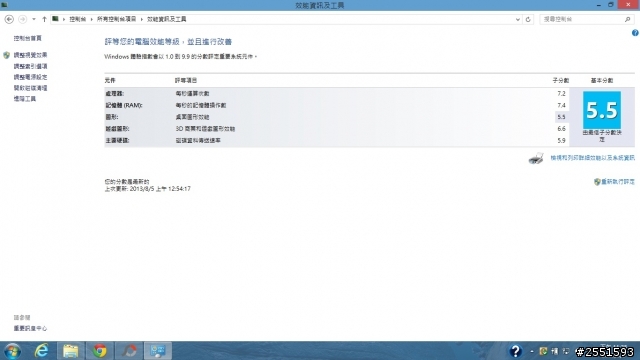Switch to Control Panel taskbar button
The width and height of the screenshot is (640, 360).
tap(158, 351)
